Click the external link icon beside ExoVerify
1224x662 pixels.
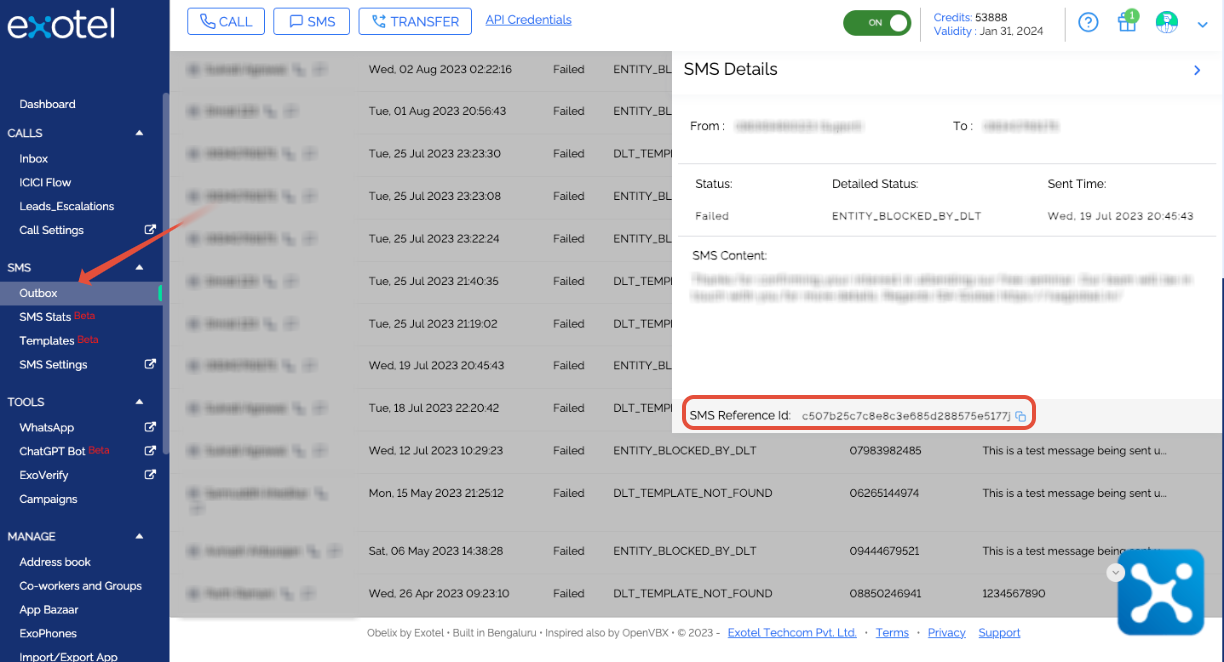(150, 475)
